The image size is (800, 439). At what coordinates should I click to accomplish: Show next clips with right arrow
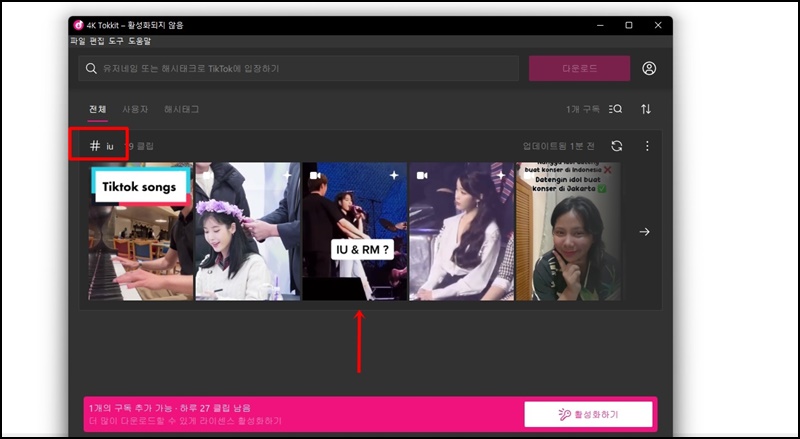pyautogui.click(x=644, y=232)
